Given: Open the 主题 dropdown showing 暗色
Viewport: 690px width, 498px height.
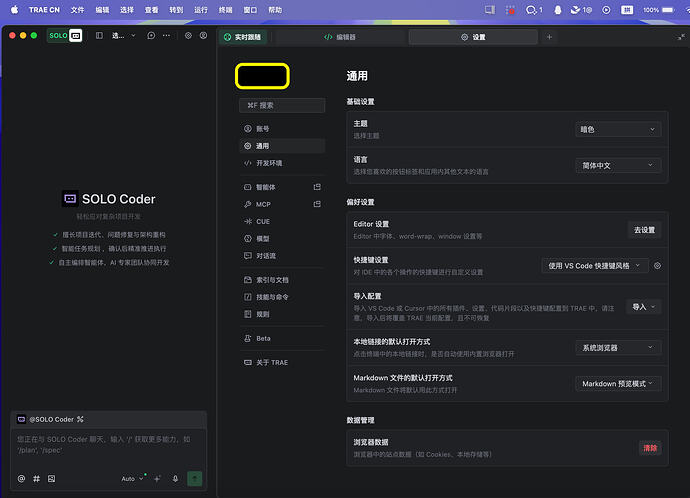Looking at the screenshot, I should (618, 129).
